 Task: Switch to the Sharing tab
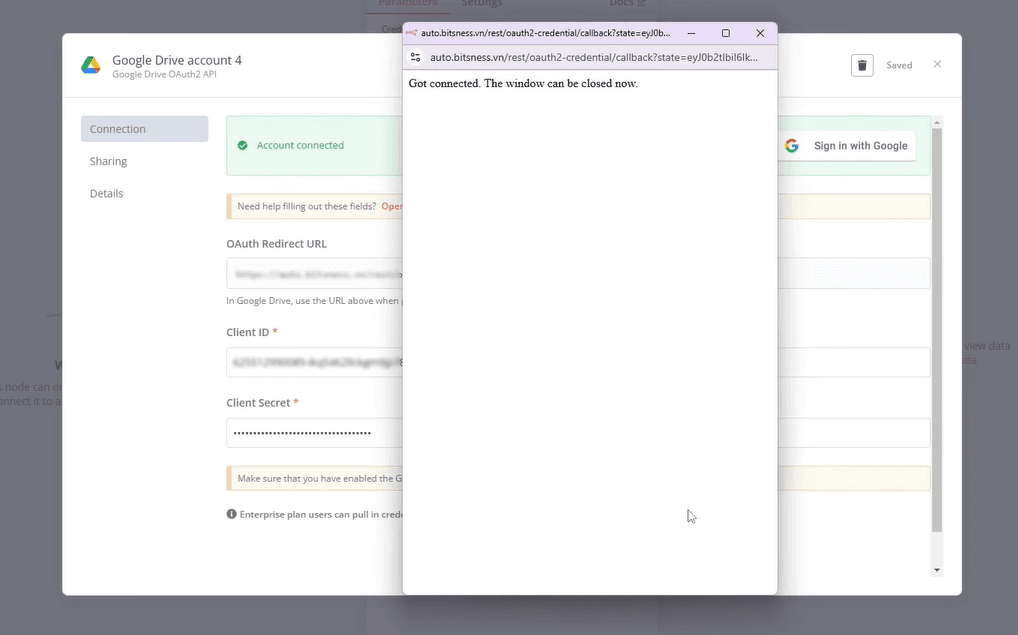click(108, 161)
